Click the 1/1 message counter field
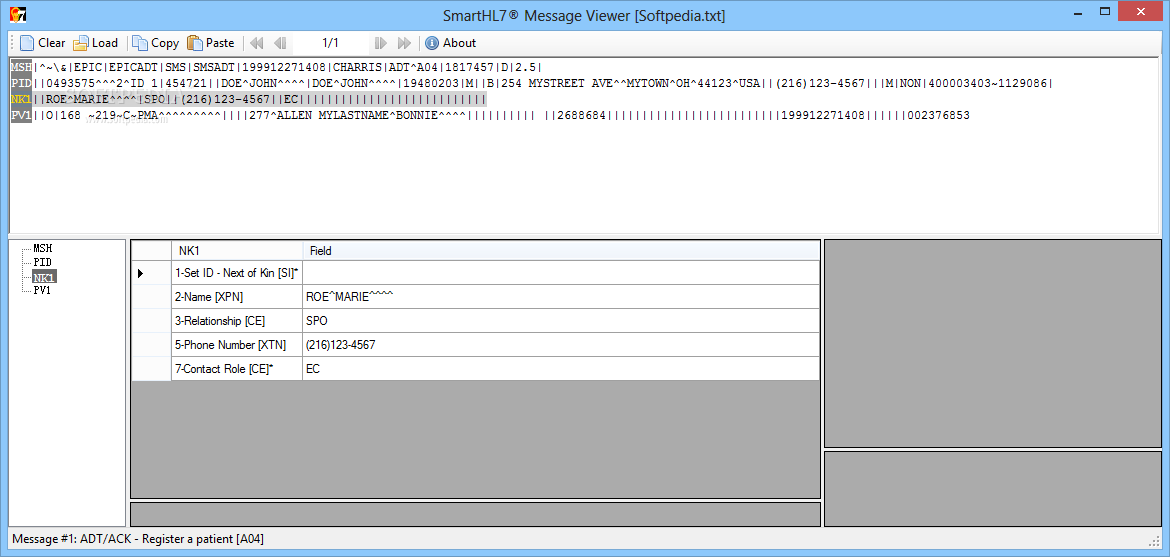 click(x=331, y=43)
